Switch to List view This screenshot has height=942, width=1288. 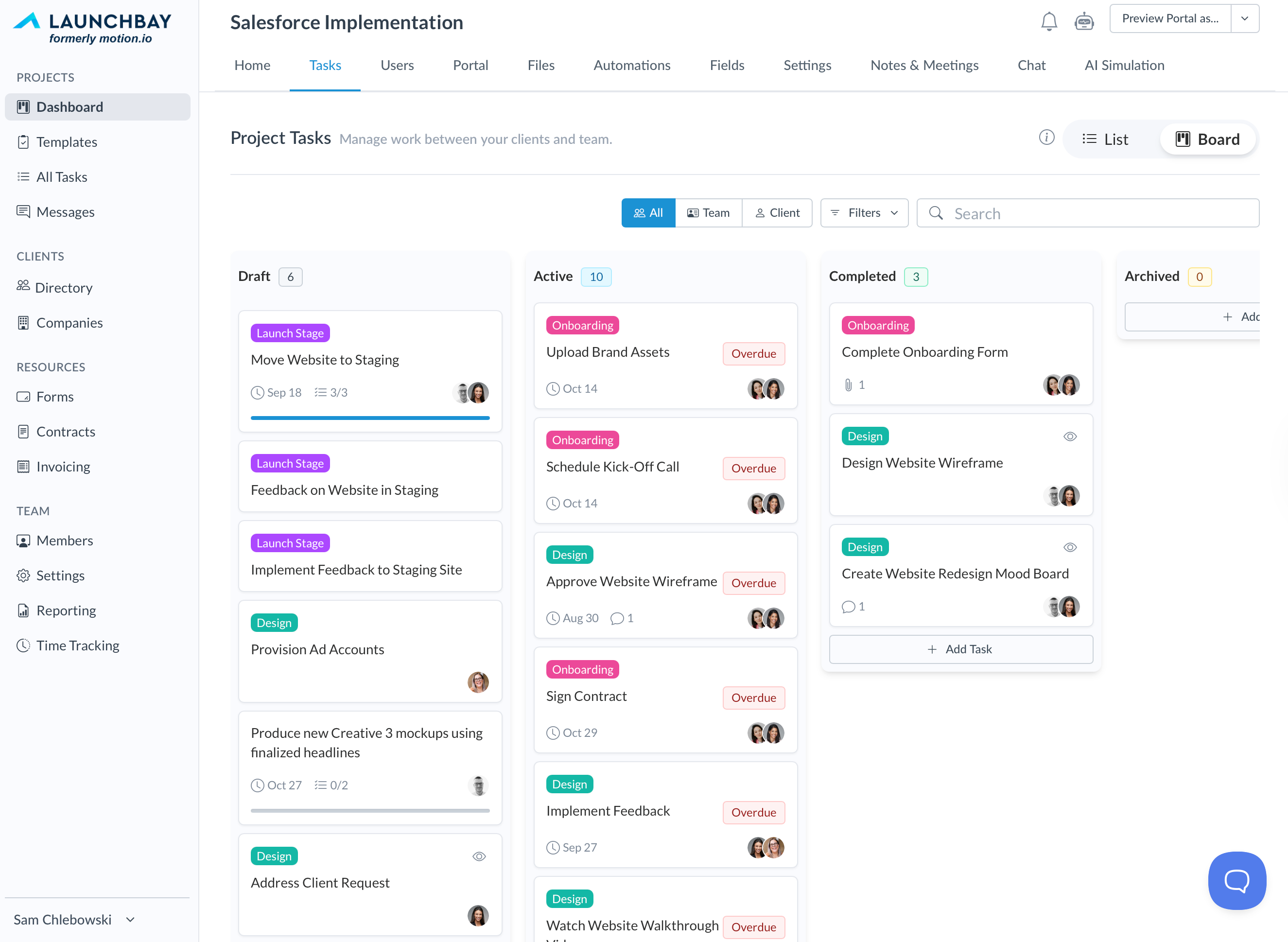(x=1105, y=139)
